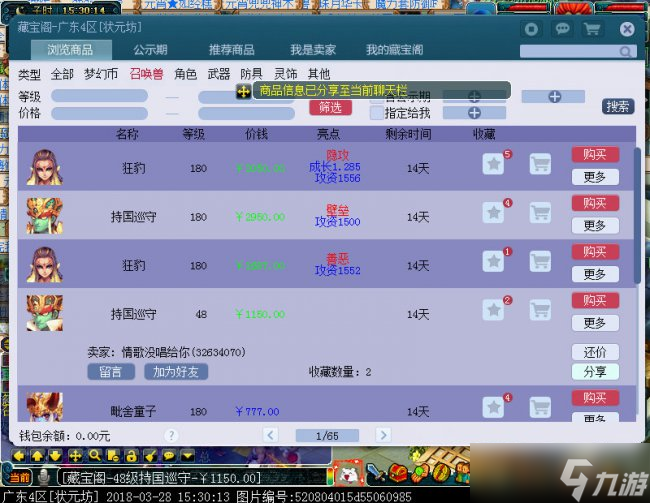Add the 攻资1552 狂豹 to cart
This screenshot has width=650, height=503.
pos(541,261)
